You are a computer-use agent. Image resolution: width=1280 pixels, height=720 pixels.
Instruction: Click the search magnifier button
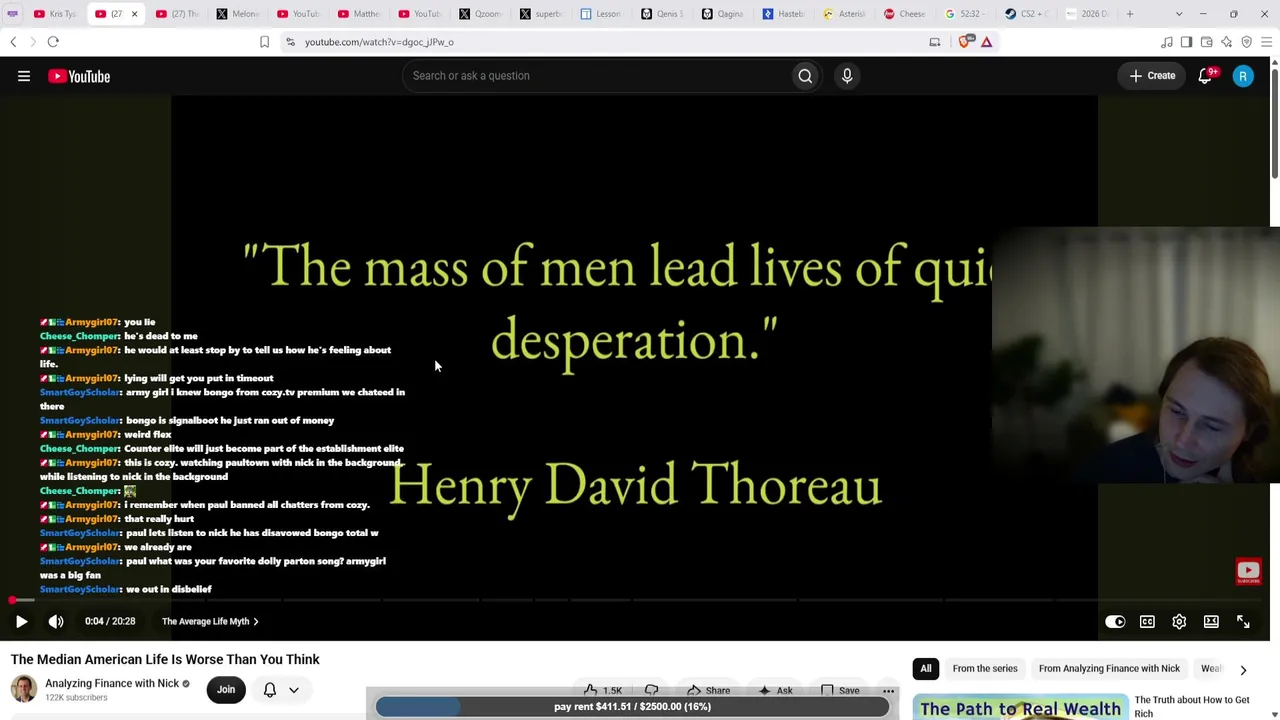pos(805,76)
